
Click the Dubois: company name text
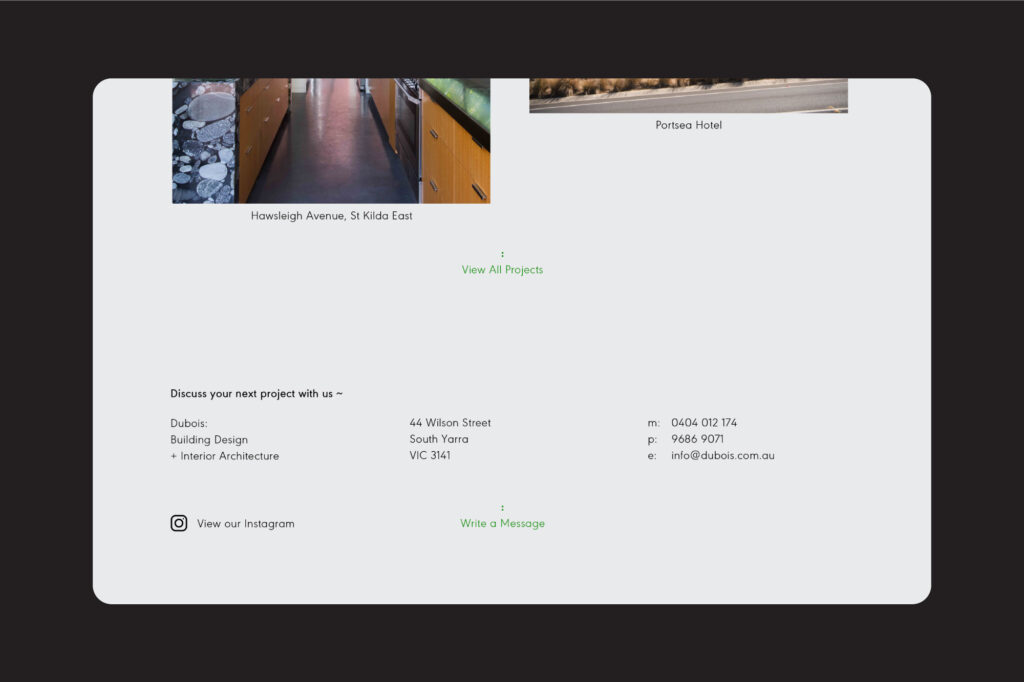189,423
